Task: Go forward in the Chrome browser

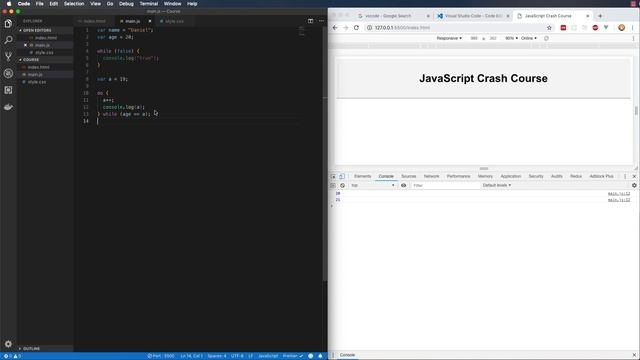Action: point(346,28)
